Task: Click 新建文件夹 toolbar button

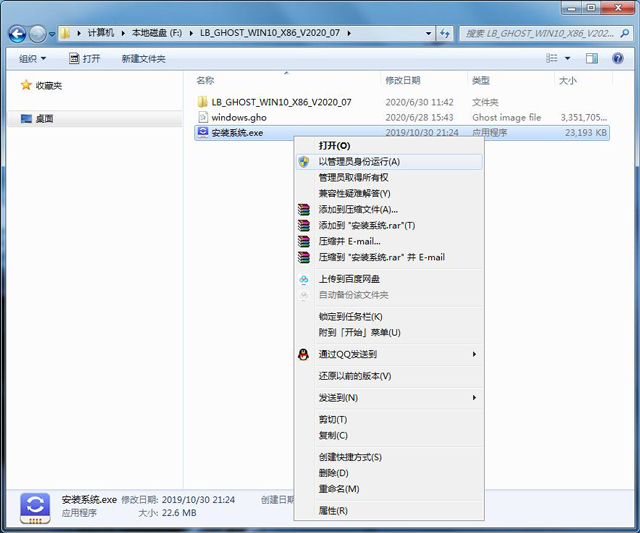Action: [x=144, y=59]
